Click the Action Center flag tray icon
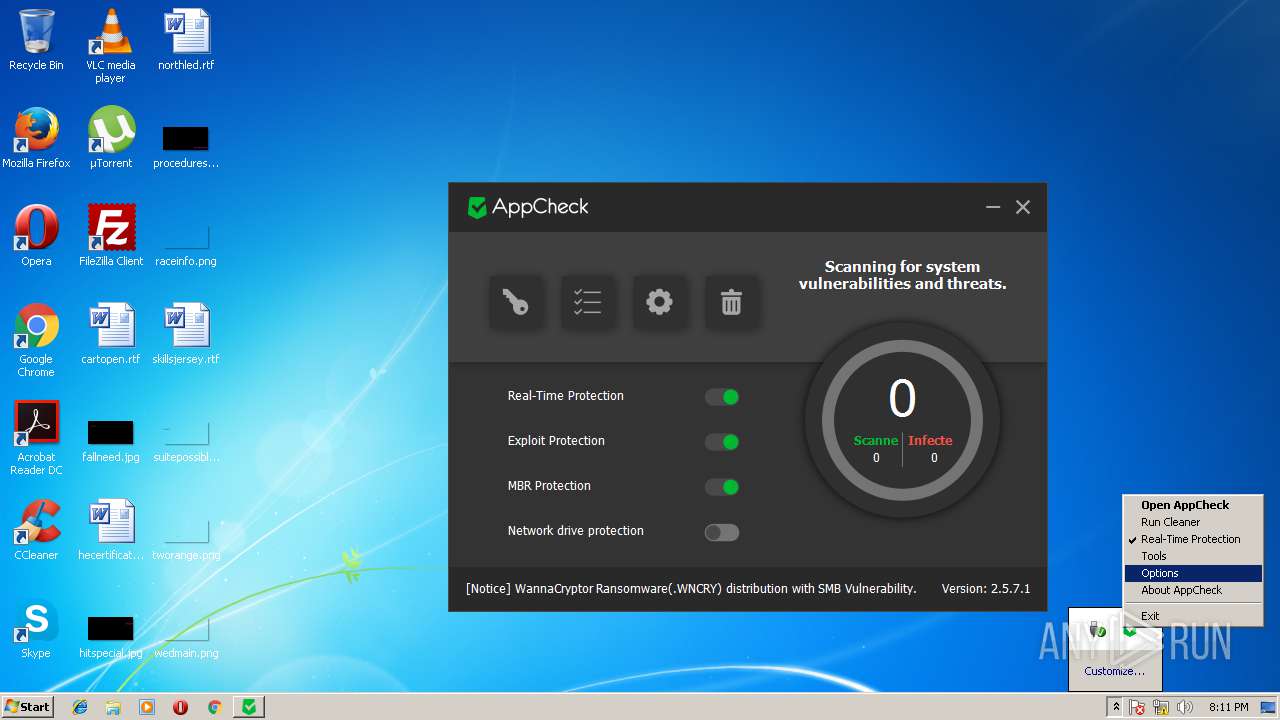The width and height of the screenshot is (1280, 720). point(1138,707)
